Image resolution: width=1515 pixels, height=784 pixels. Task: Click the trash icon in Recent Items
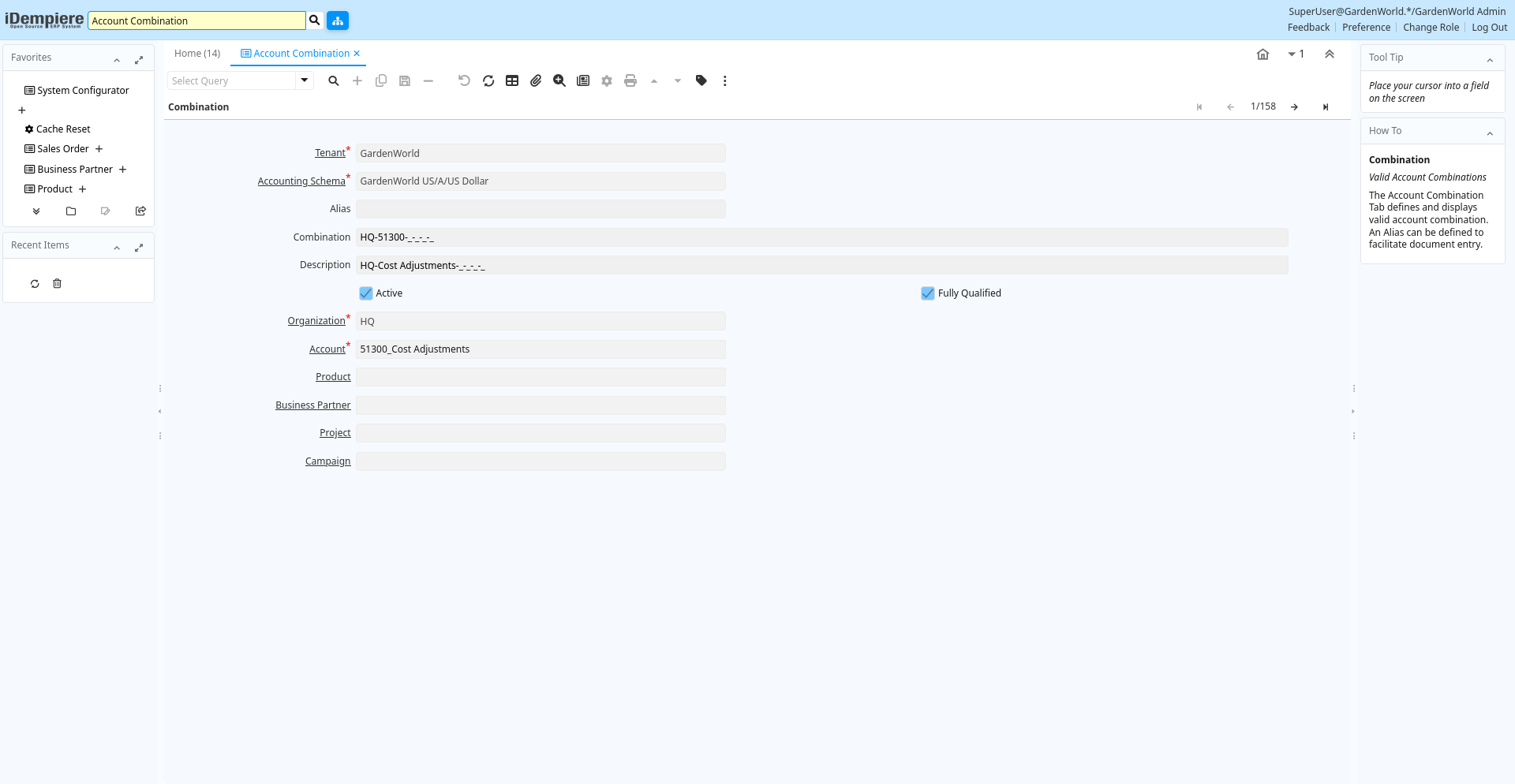coord(57,284)
